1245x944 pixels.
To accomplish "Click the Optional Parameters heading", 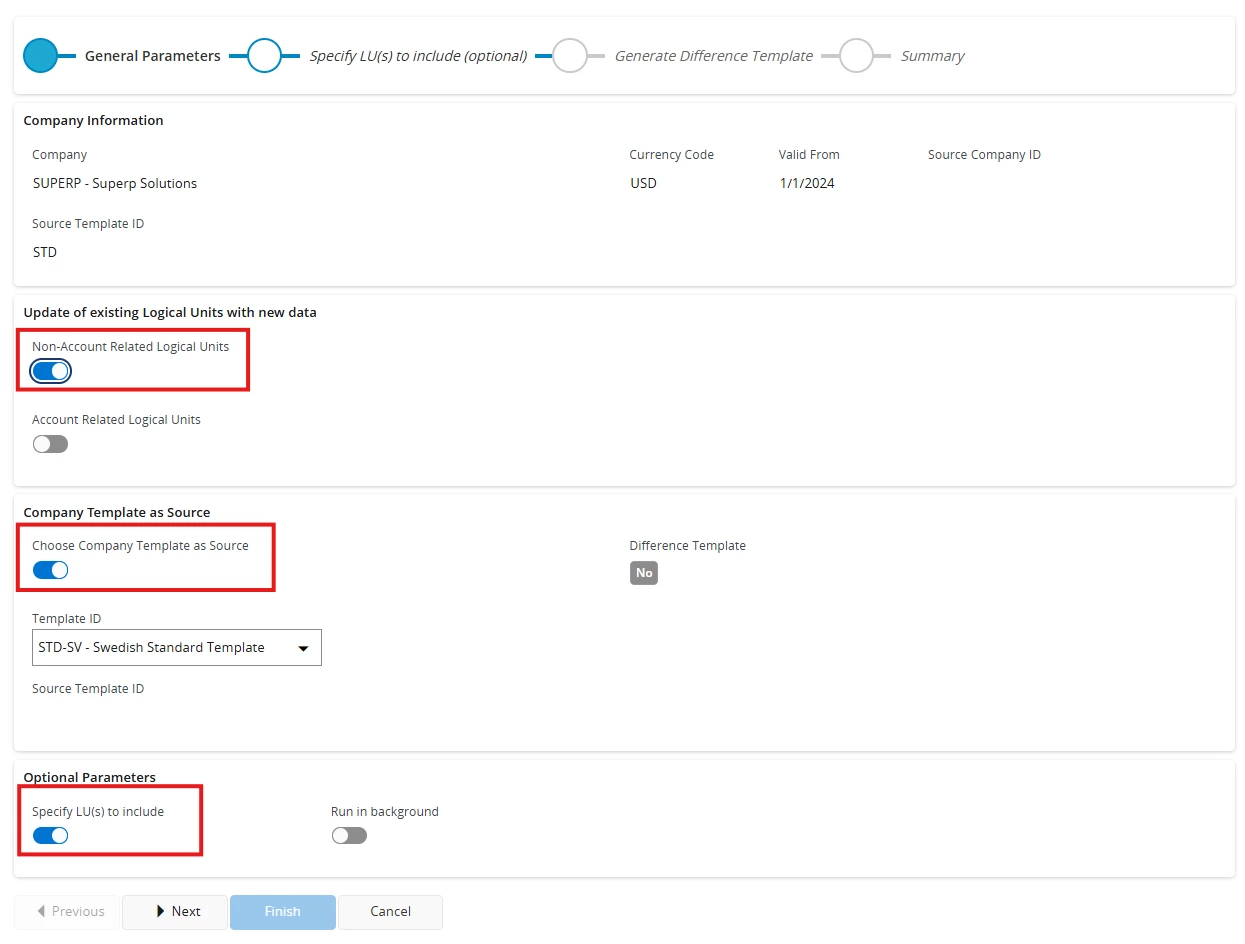I will point(90,778).
